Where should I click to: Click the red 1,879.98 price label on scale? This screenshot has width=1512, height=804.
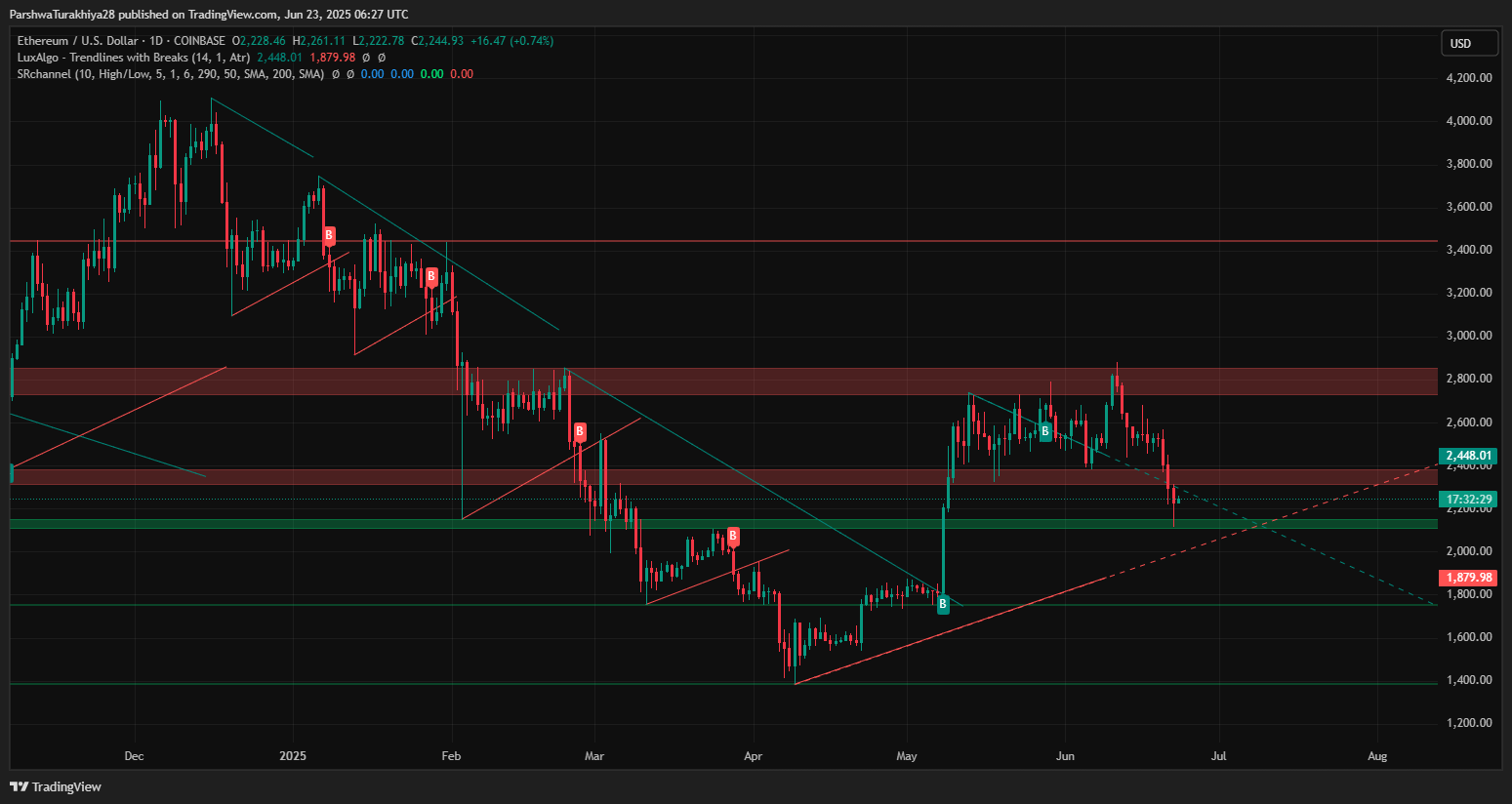1467,577
